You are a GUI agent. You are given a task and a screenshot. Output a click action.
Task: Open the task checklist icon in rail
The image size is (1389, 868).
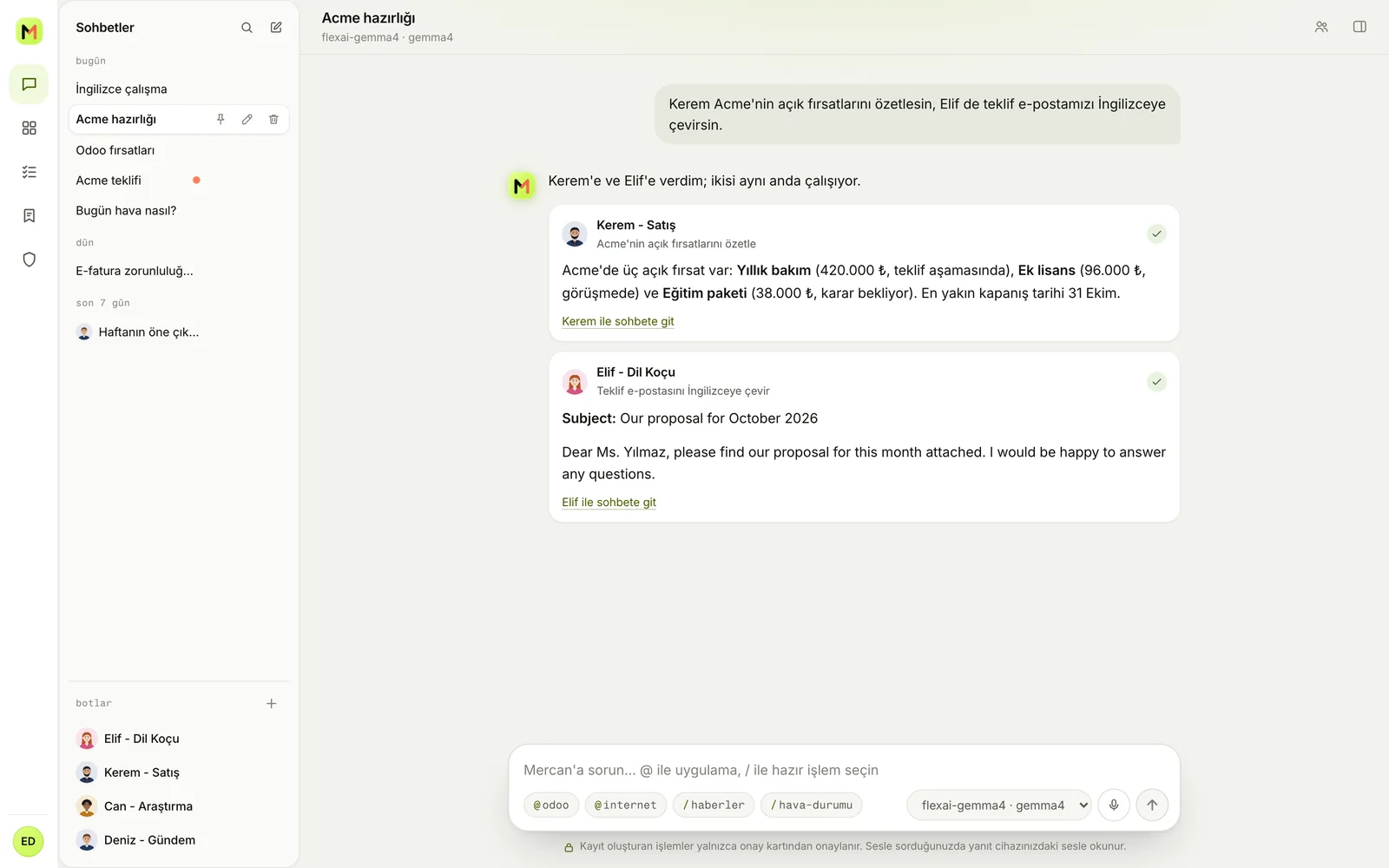[29, 172]
